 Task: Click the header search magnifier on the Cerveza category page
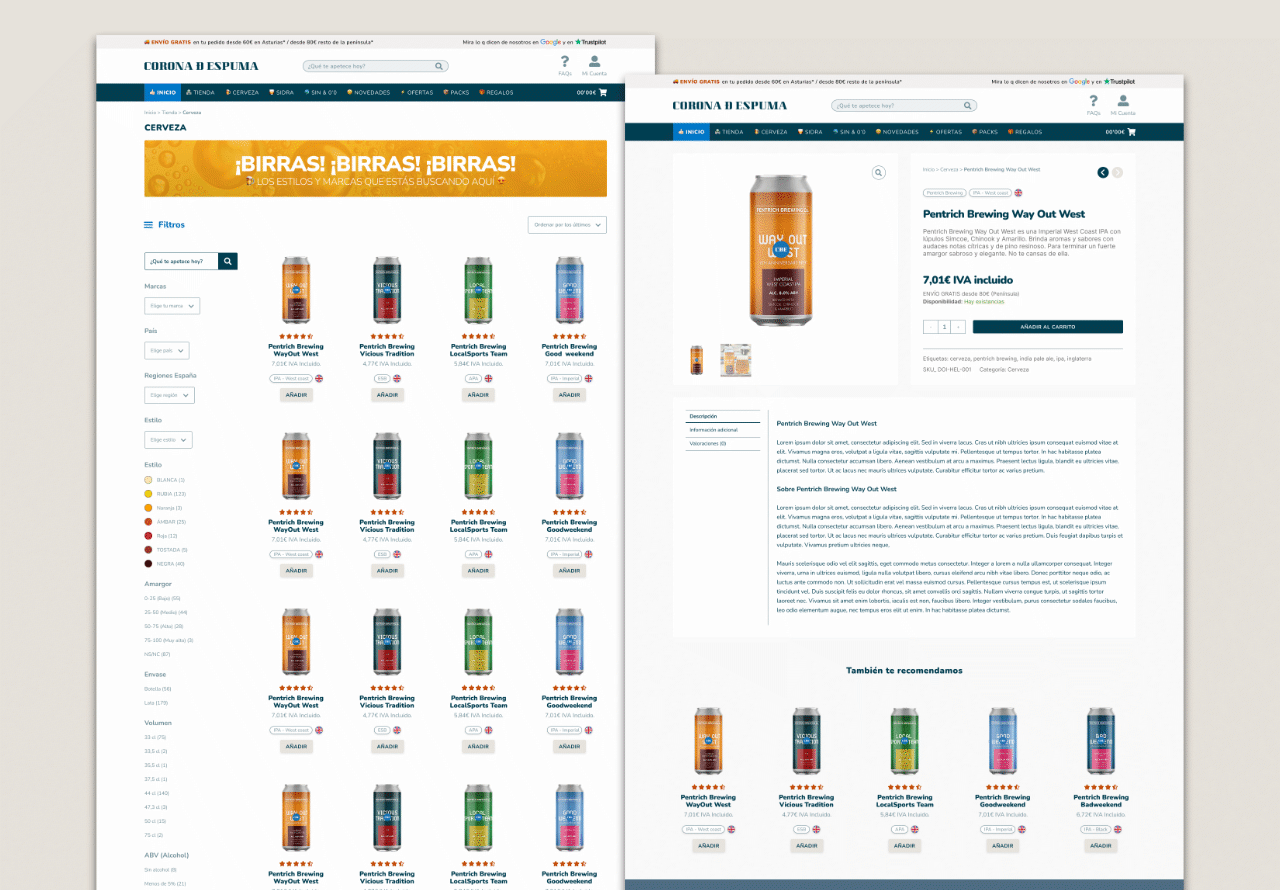coord(439,66)
